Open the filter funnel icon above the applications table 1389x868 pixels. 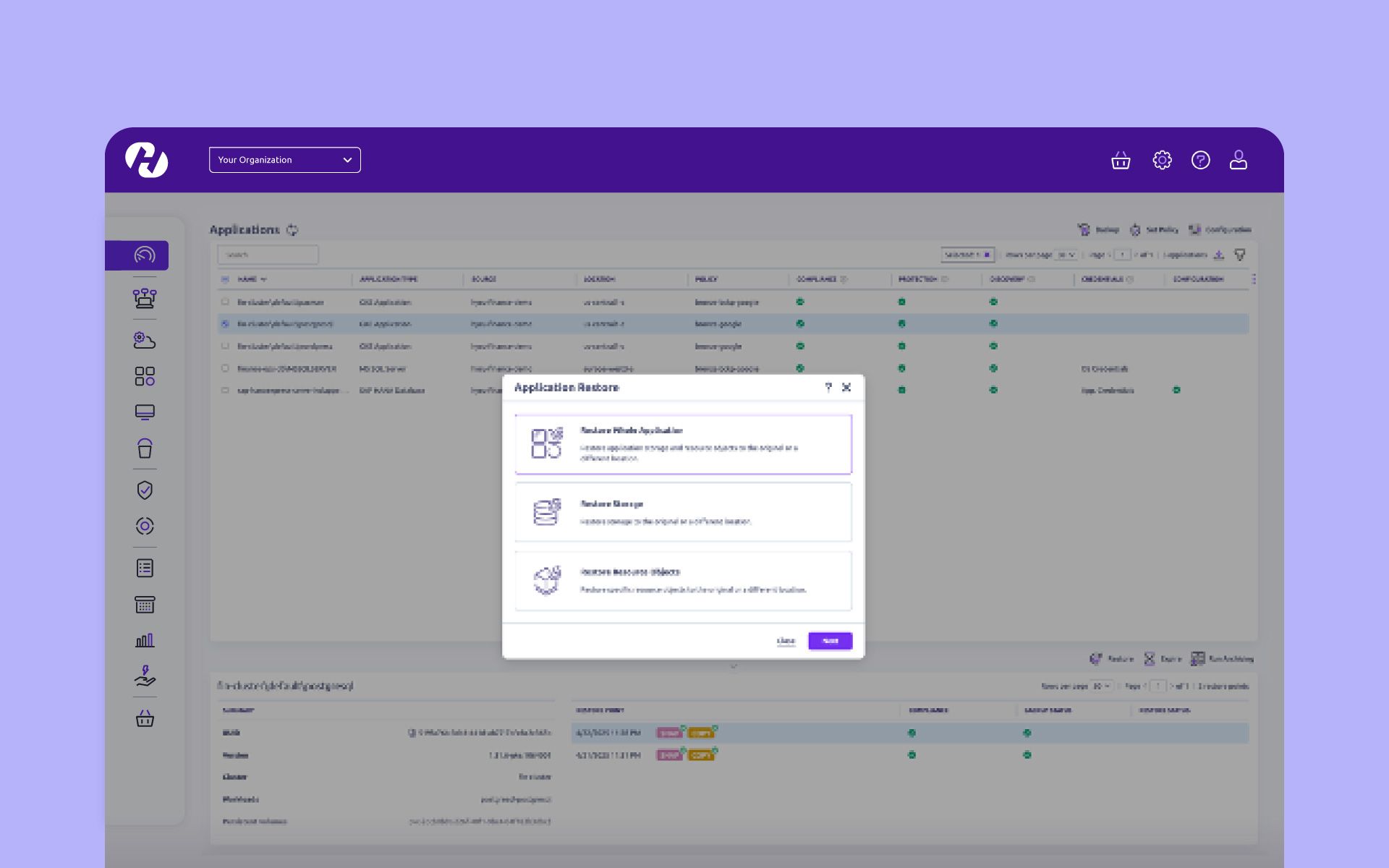point(1240,255)
